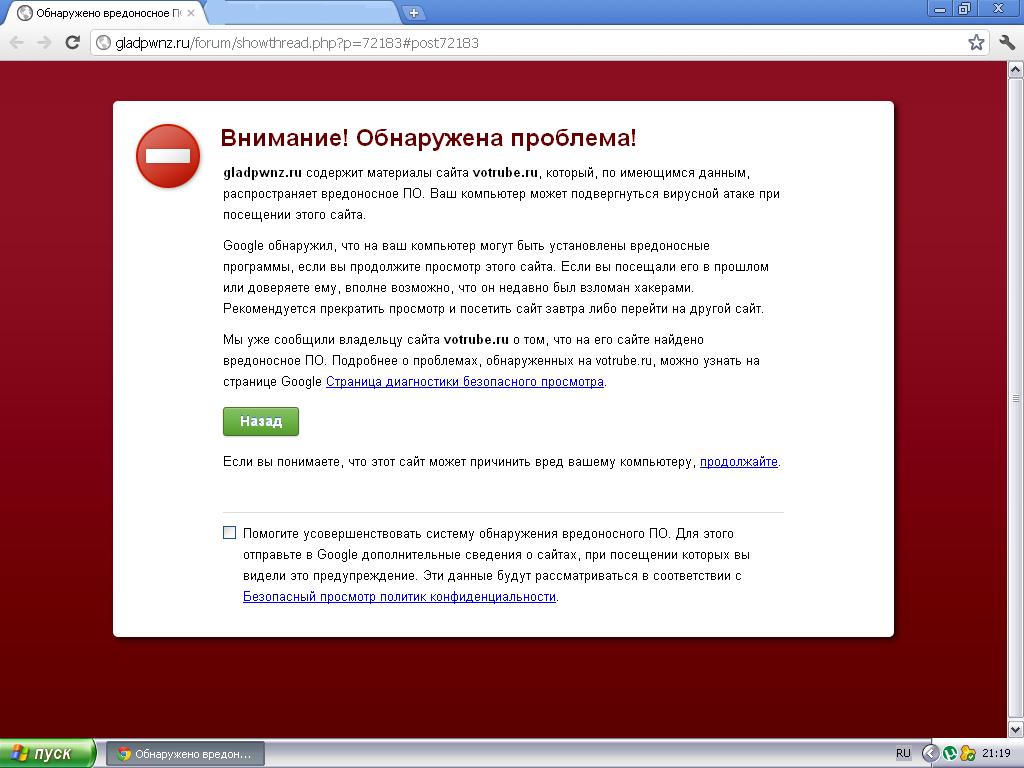Image resolution: width=1024 pixels, height=768 pixels.
Task: Open the RU language switcher
Action: point(903,753)
